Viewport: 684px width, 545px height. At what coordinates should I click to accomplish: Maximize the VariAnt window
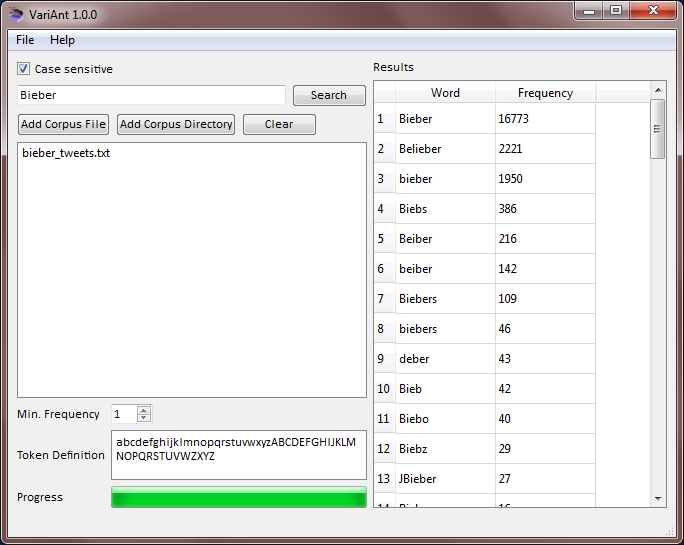615,11
